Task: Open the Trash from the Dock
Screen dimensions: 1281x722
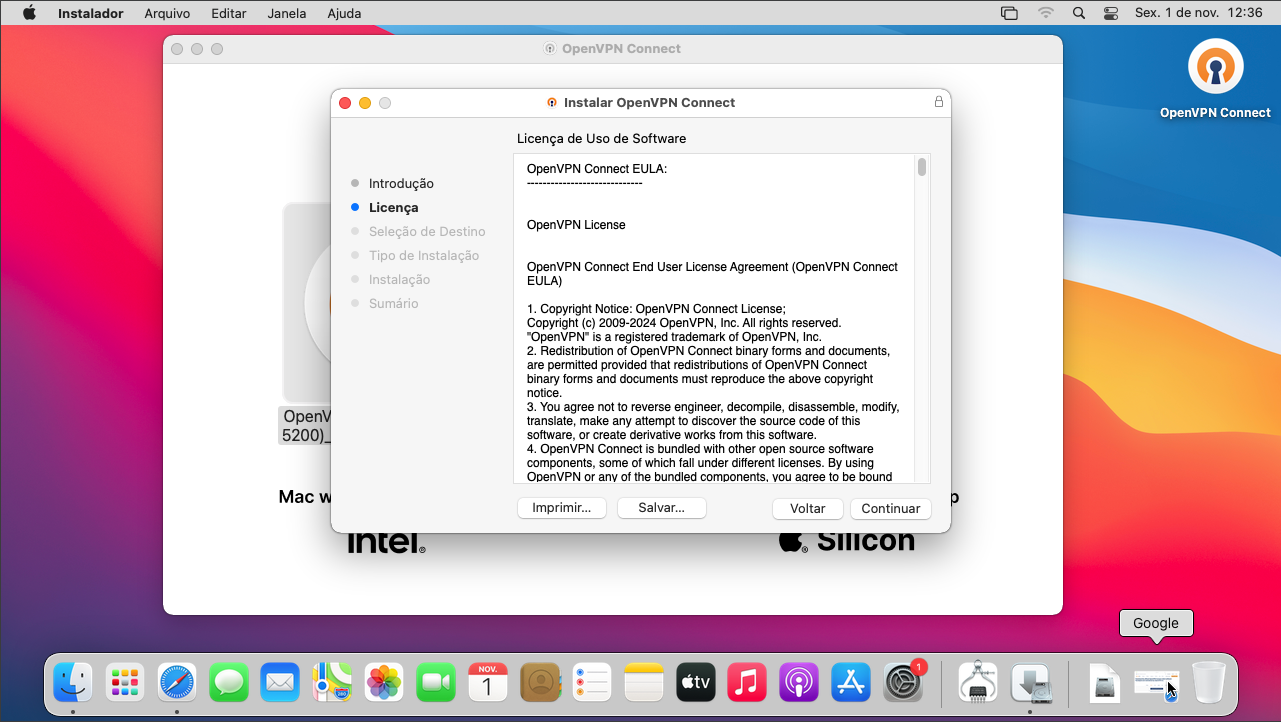Action: (1208, 682)
